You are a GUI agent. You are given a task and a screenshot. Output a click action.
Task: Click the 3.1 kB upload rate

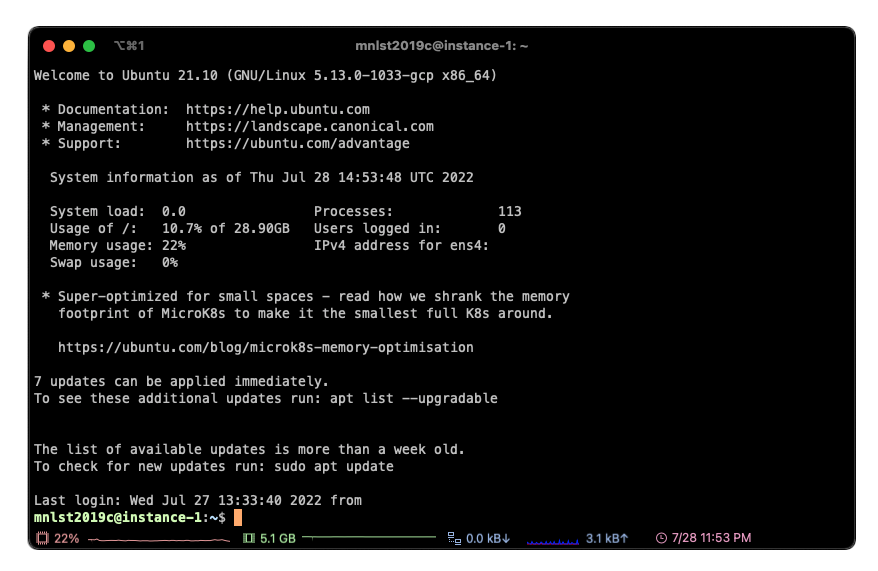click(x=607, y=539)
